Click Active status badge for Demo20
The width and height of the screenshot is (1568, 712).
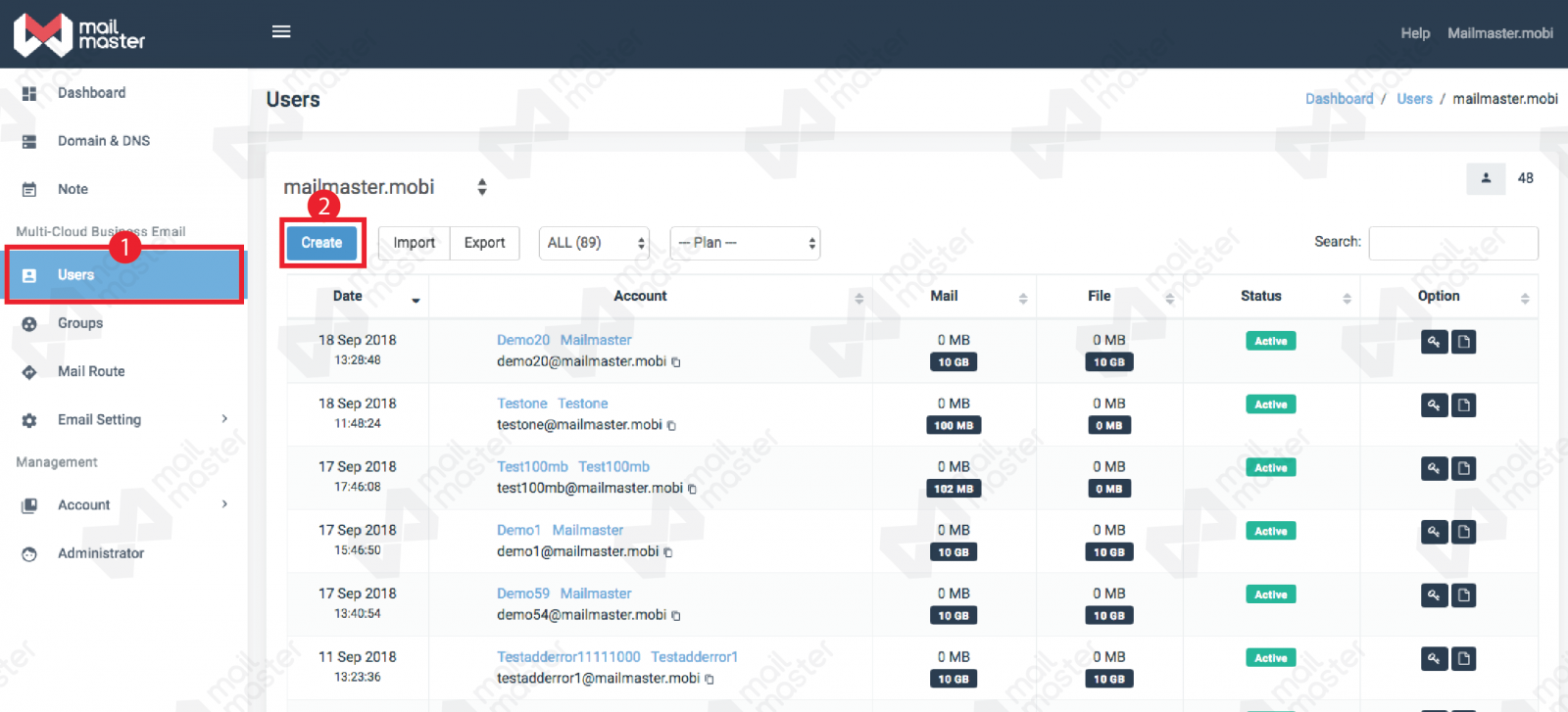tap(1271, 341)
